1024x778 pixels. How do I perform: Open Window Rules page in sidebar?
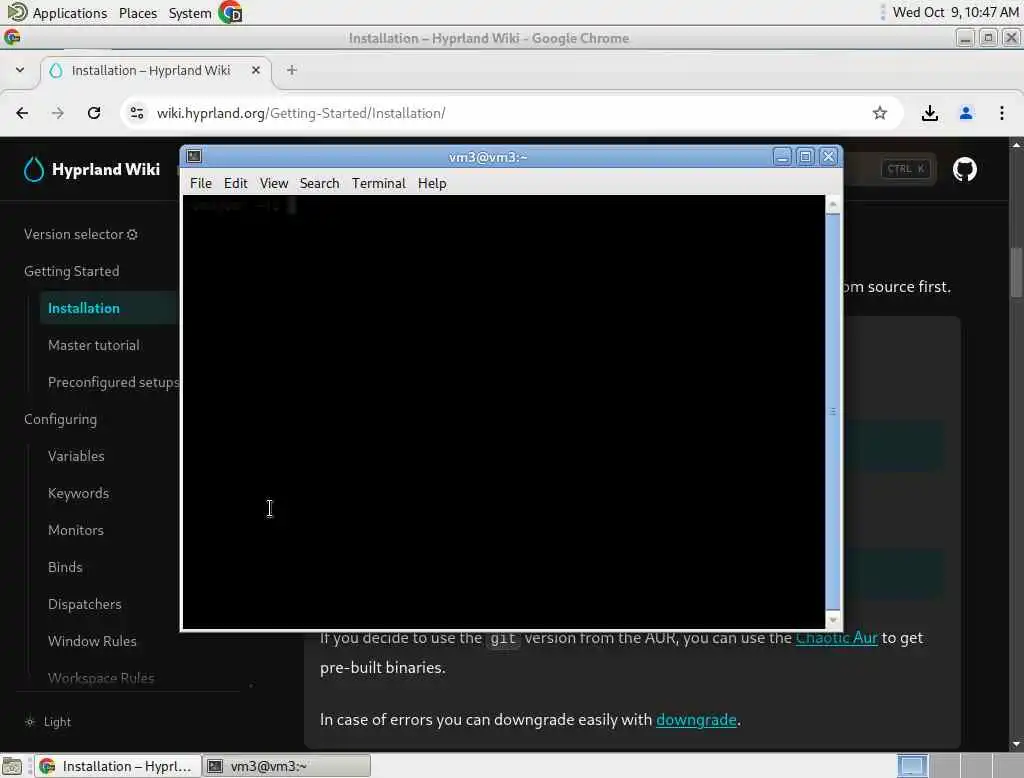click(92, 641)
